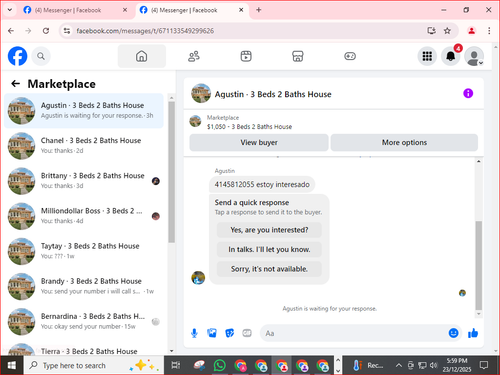Open the Marketplace tab icon

[x=298, y=56]
